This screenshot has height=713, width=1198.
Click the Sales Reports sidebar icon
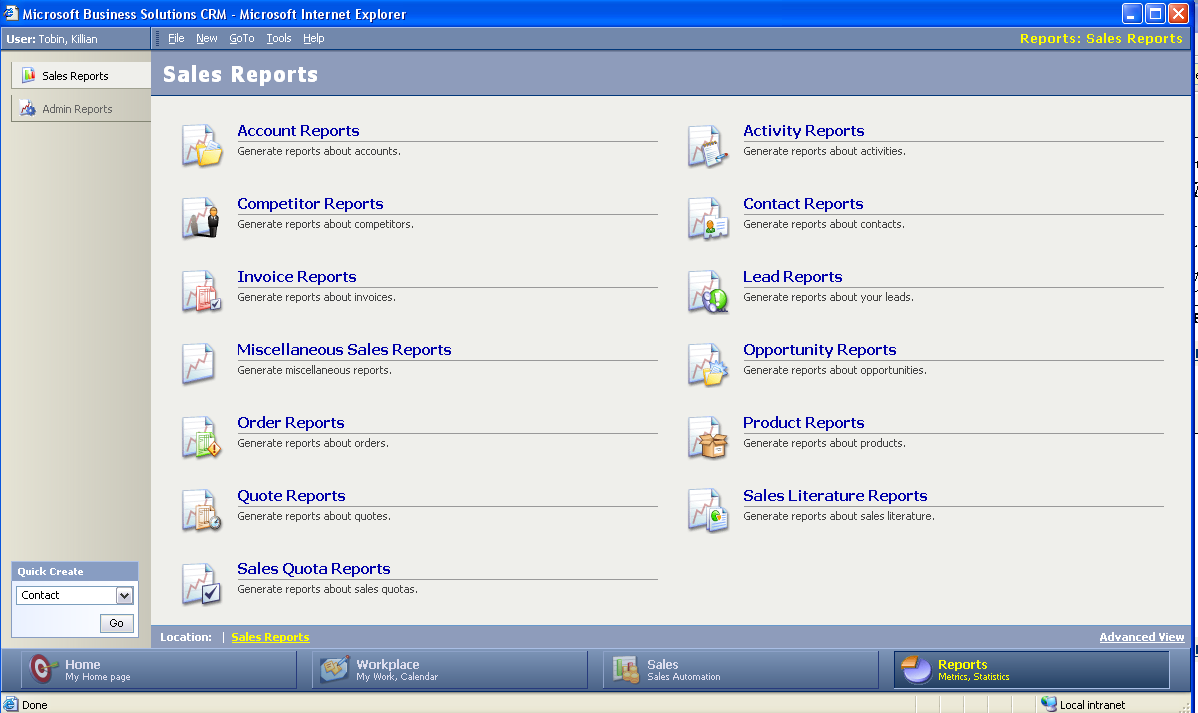pos(29,75)
